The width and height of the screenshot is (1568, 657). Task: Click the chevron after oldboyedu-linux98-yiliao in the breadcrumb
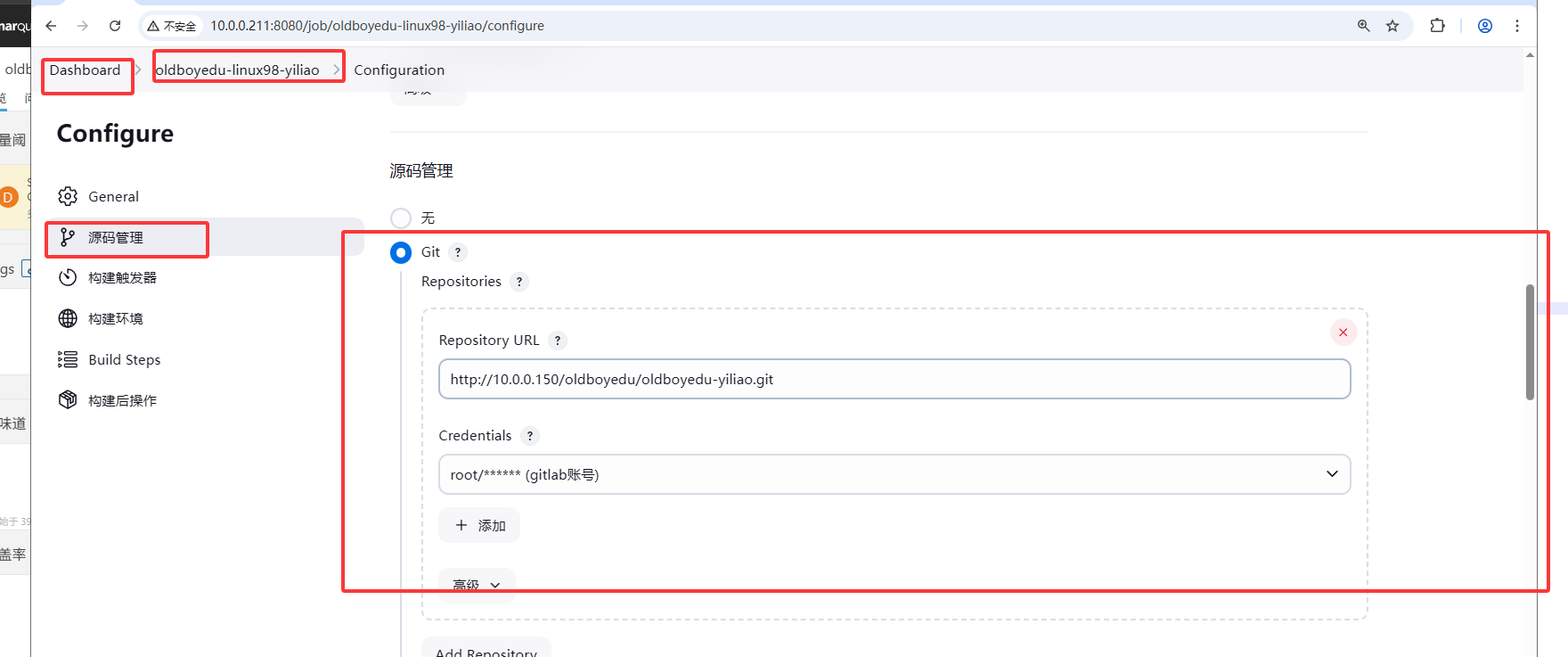(x=337, y=70)
